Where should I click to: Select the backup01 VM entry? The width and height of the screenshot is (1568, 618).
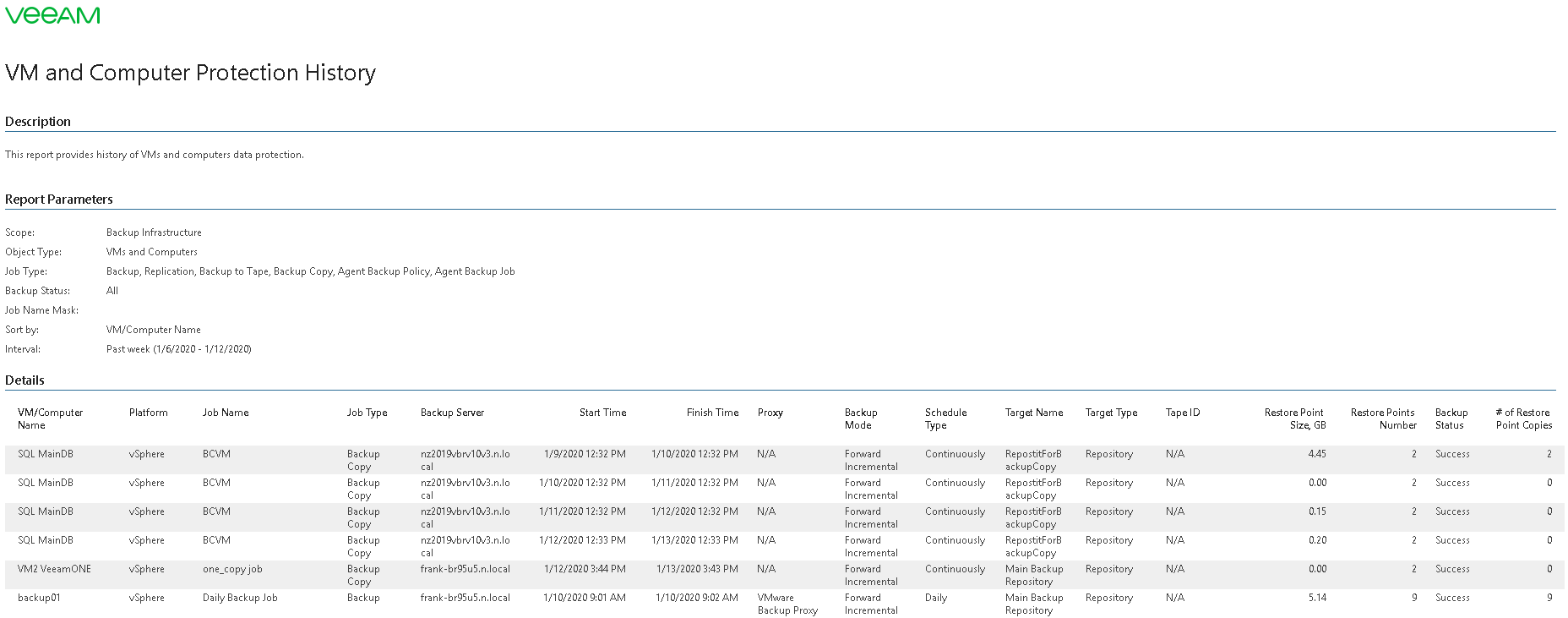(x=39, y=598)
